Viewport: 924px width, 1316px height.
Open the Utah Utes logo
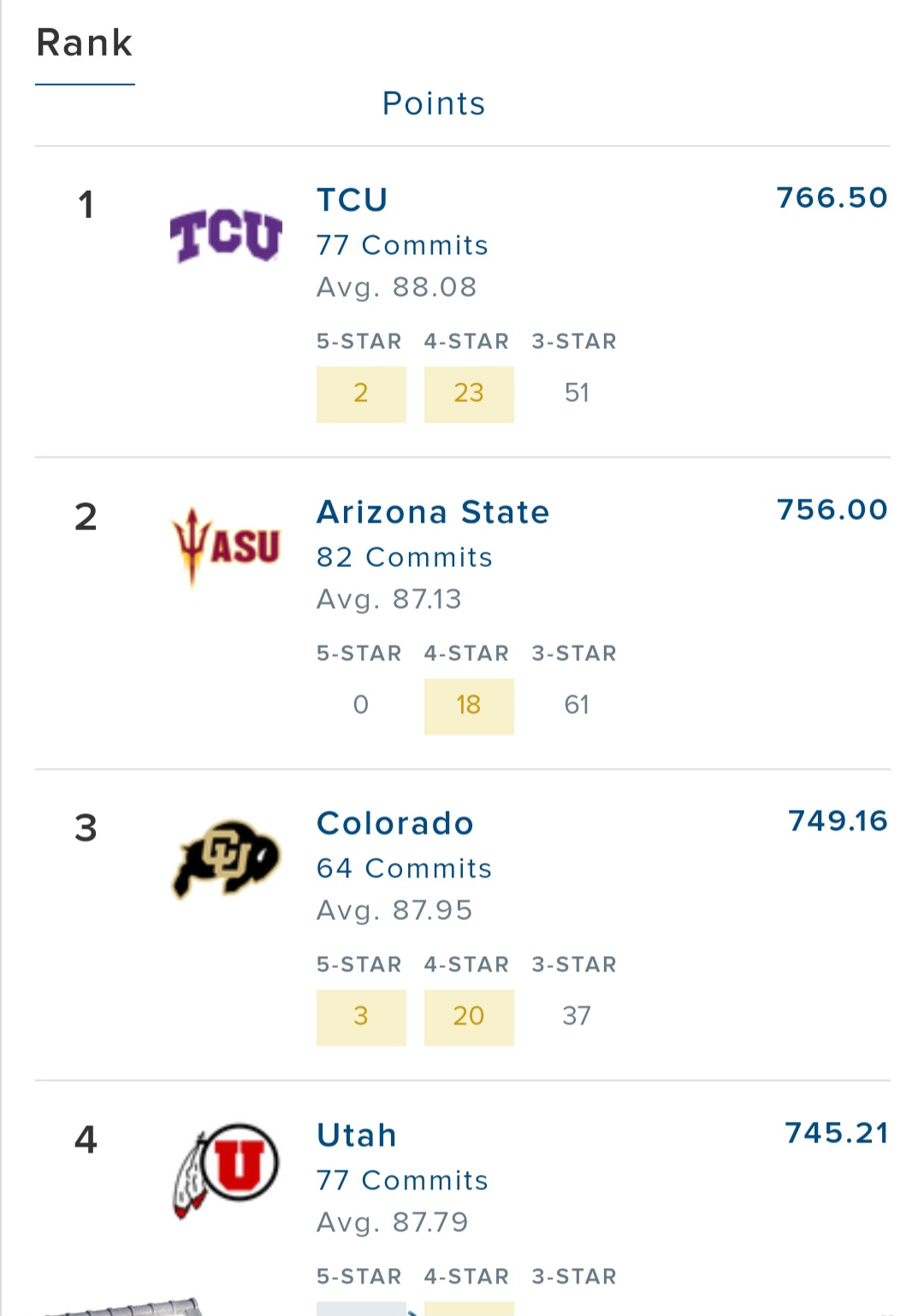226,1170
